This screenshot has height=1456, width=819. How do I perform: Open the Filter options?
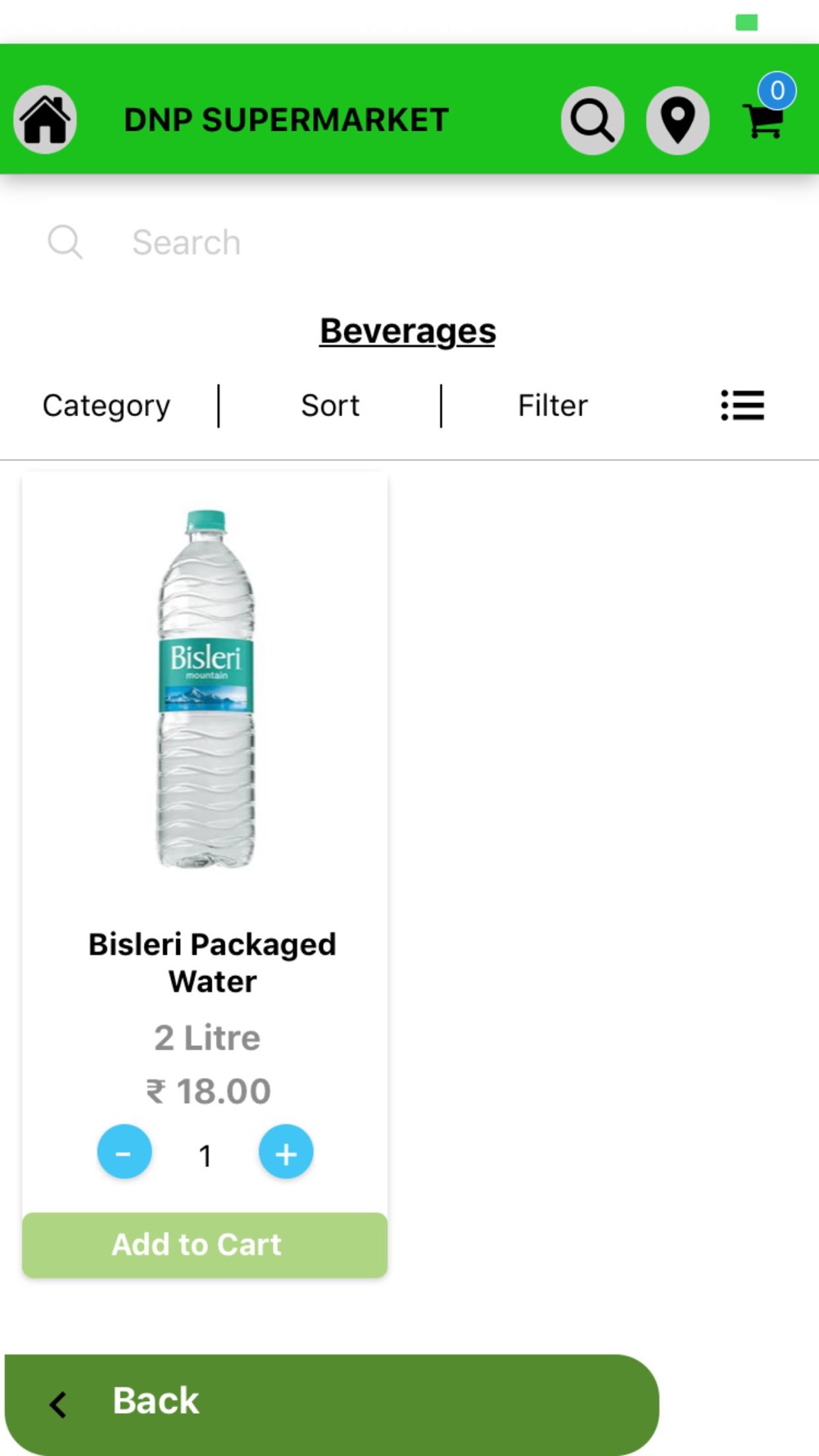click(x=553, y=405)
